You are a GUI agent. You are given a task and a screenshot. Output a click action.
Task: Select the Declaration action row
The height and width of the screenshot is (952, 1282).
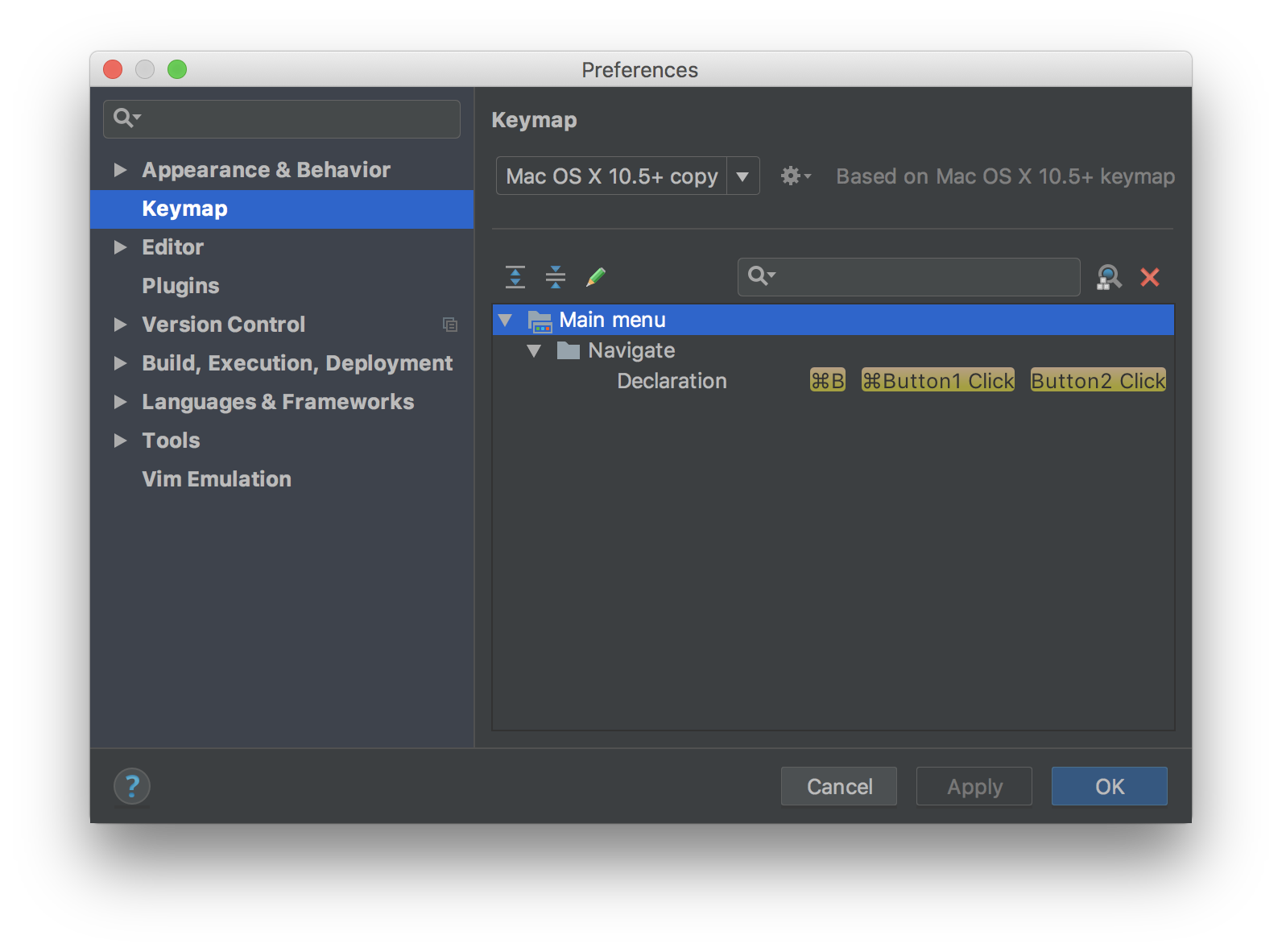coord(672,381)
